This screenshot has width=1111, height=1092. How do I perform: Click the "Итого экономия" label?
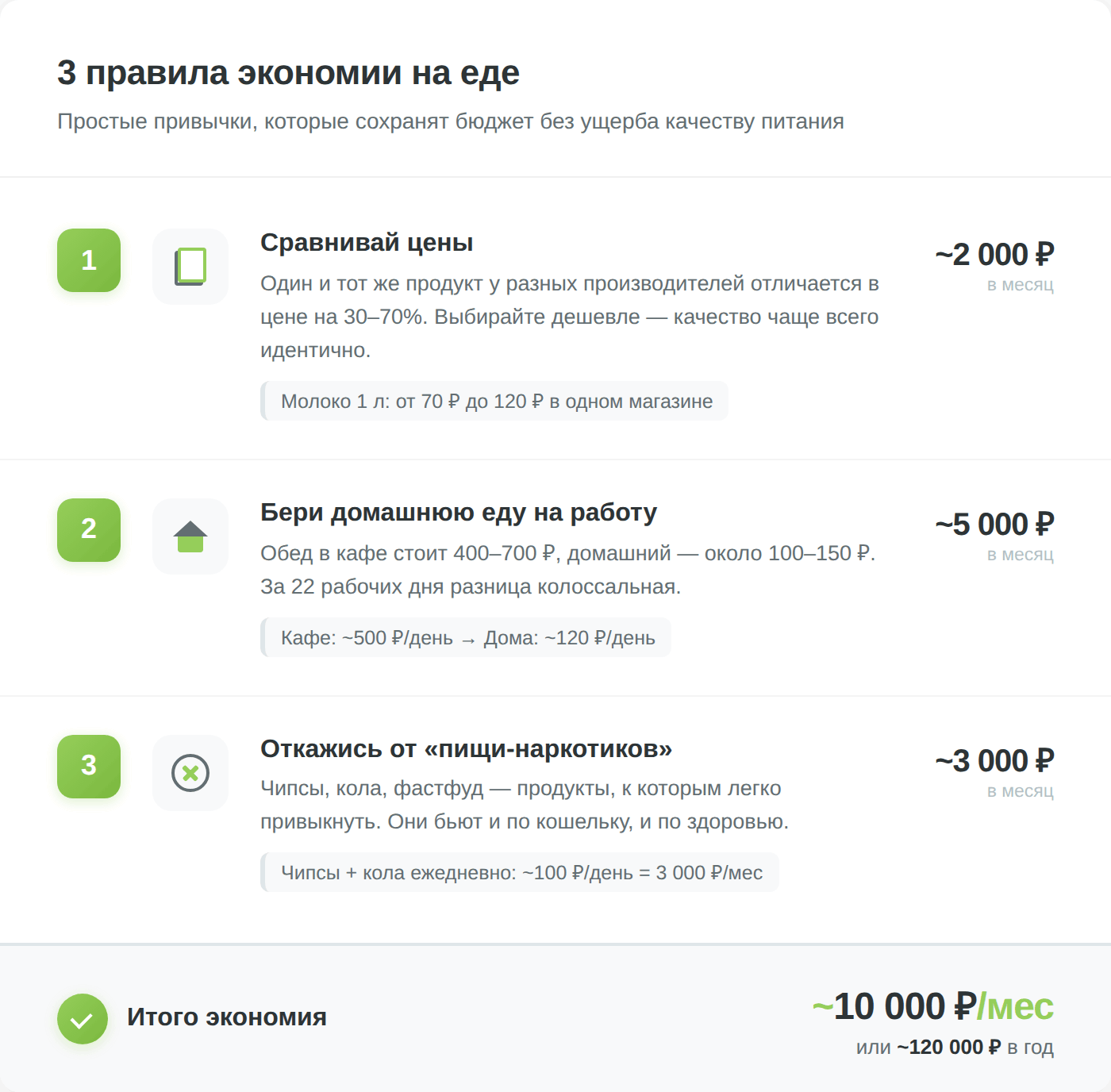point(227,1017)
